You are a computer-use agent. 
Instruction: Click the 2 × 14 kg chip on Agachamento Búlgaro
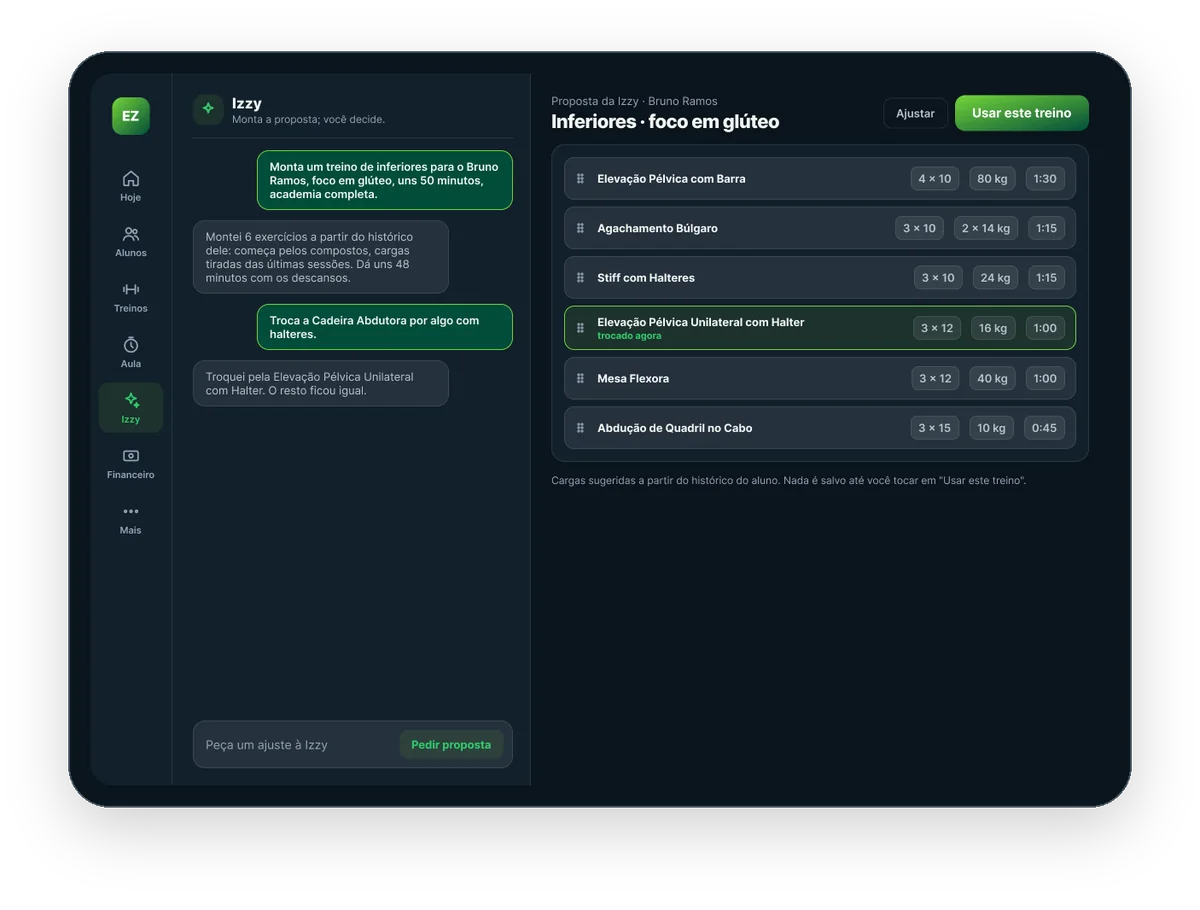(985, 228)
